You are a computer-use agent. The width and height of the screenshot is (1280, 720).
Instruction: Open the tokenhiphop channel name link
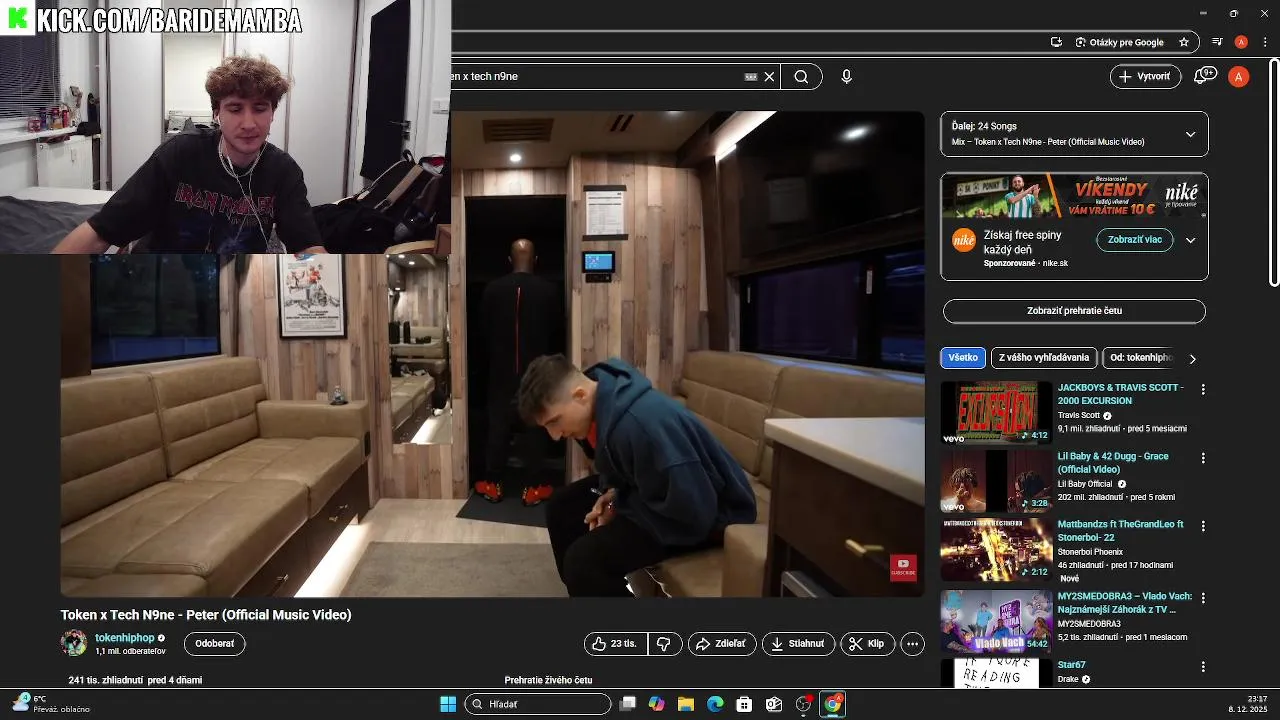pyautogui.click(x=125, y=638)
